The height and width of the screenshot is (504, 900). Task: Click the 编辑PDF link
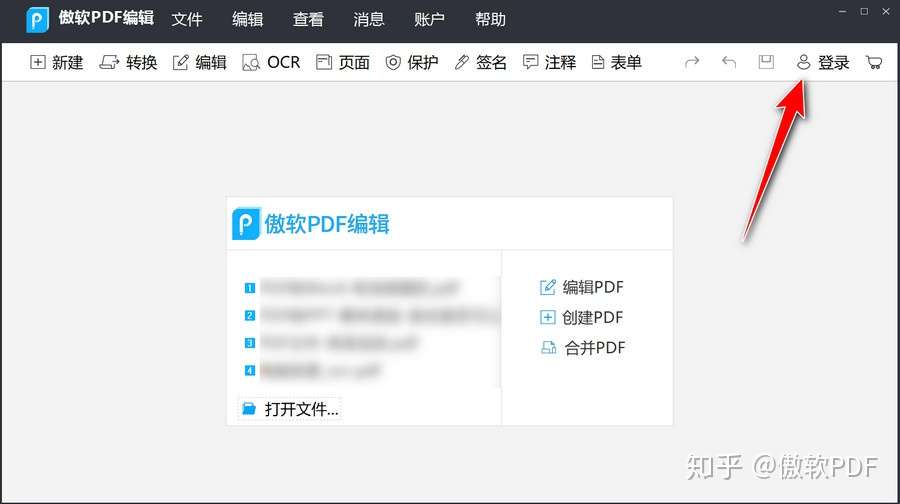coord(581,287)
